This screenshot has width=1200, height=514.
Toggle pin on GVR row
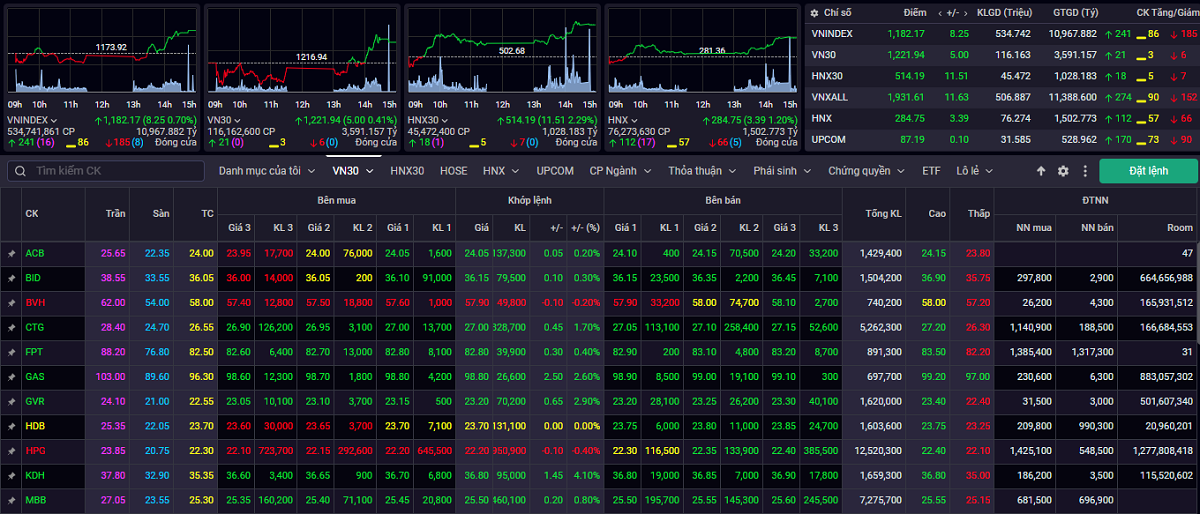[11, 401]
